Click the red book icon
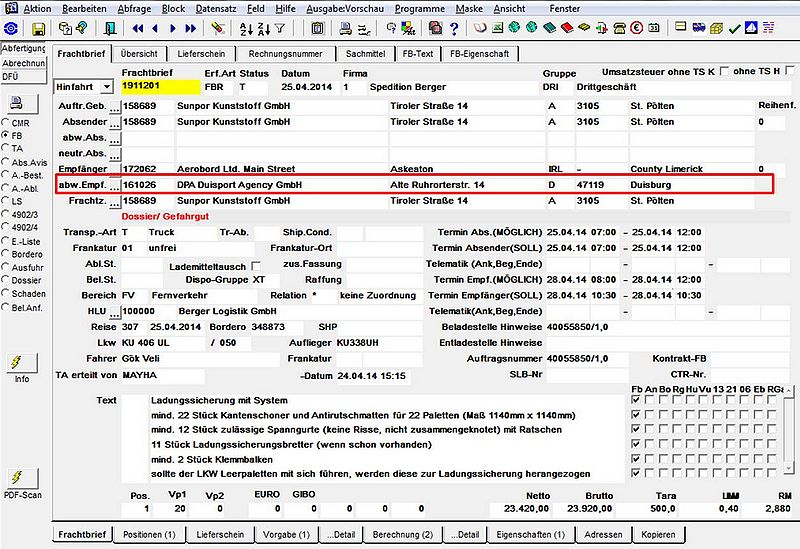 (x=567, y=28)
